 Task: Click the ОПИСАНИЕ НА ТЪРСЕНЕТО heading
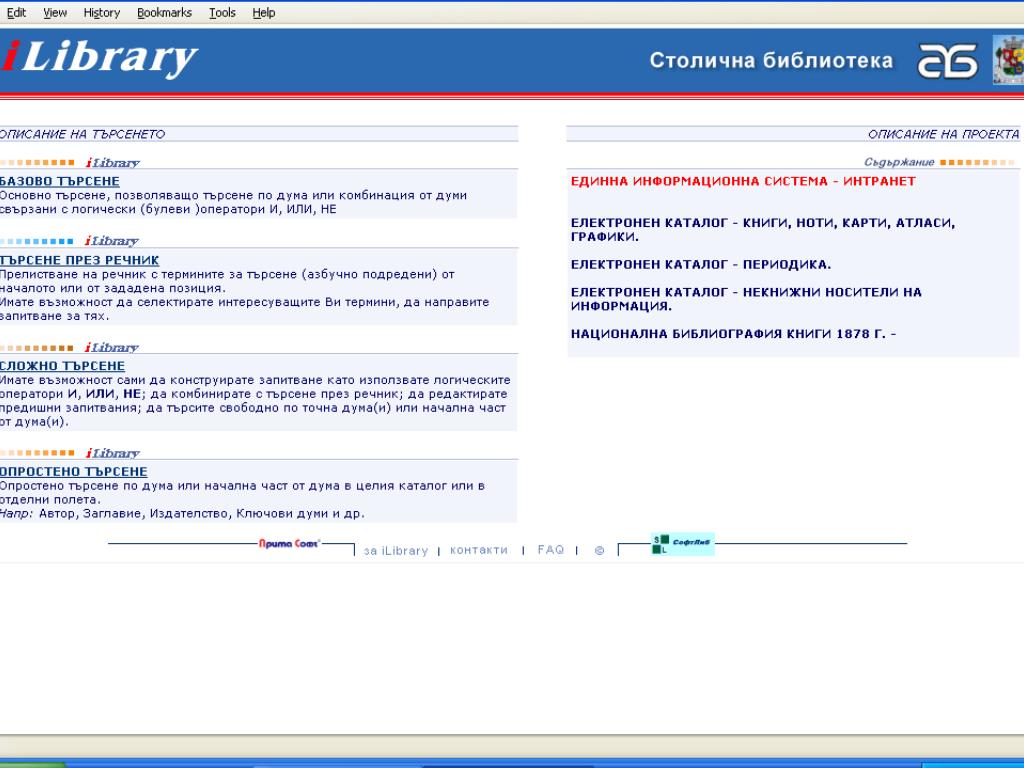[x=82, y=134]
